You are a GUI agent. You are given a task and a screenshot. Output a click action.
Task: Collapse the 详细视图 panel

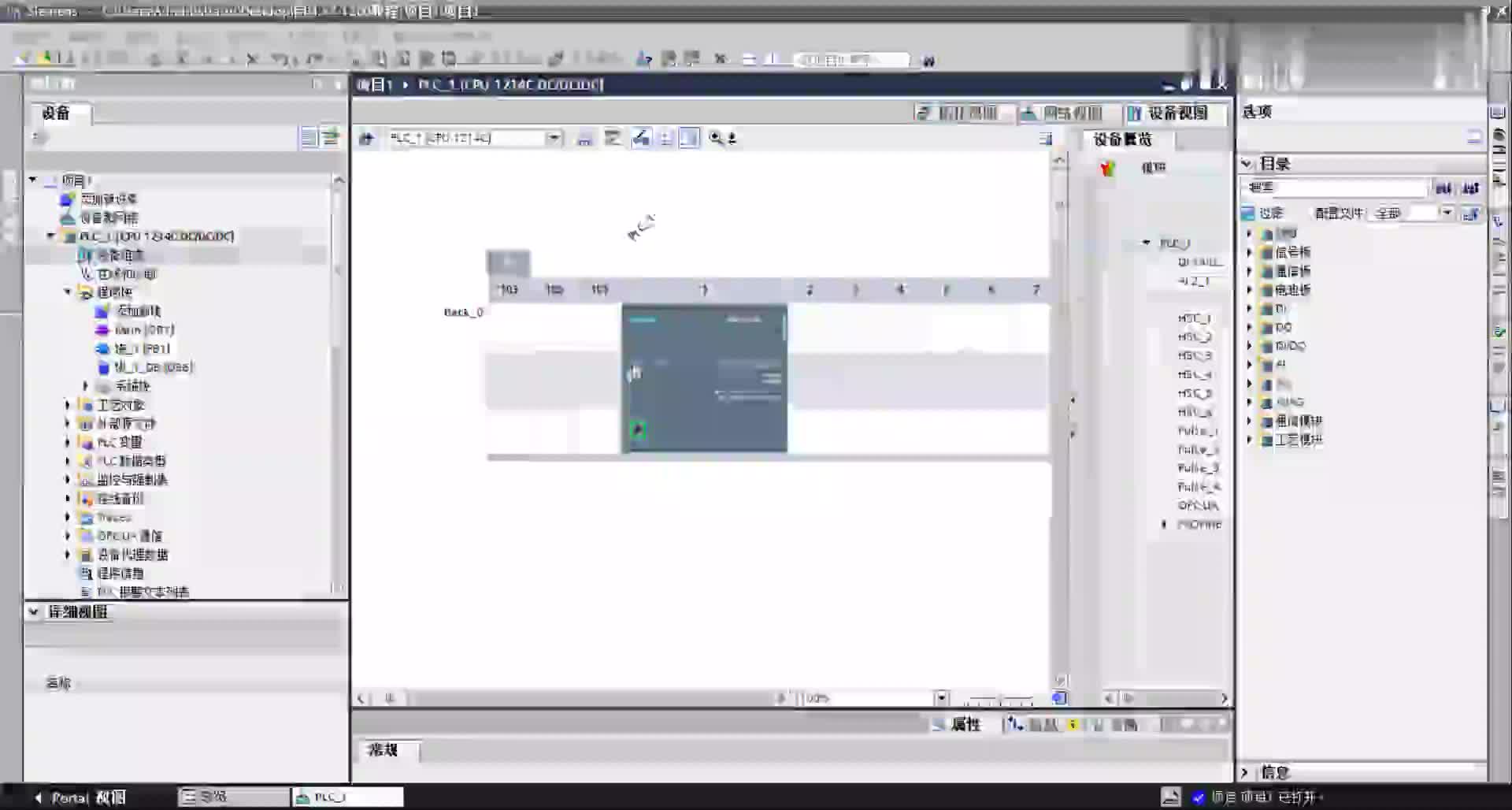tap(33, 611)
